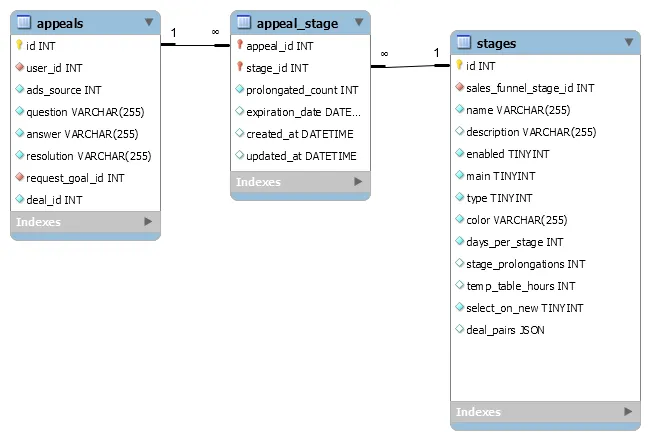The image size is (650, 440).
Task: Click the stages table icon
Action: (x=463, y=42)
